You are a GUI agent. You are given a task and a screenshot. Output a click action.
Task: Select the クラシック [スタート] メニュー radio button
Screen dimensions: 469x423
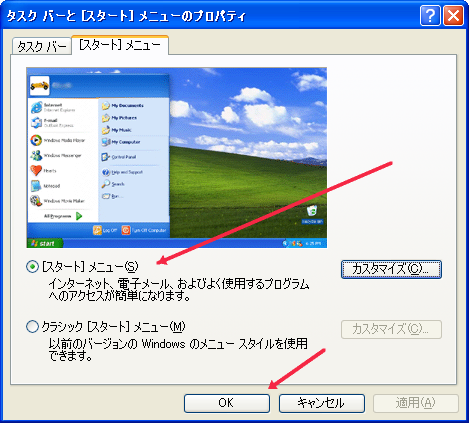coord(32,327)
